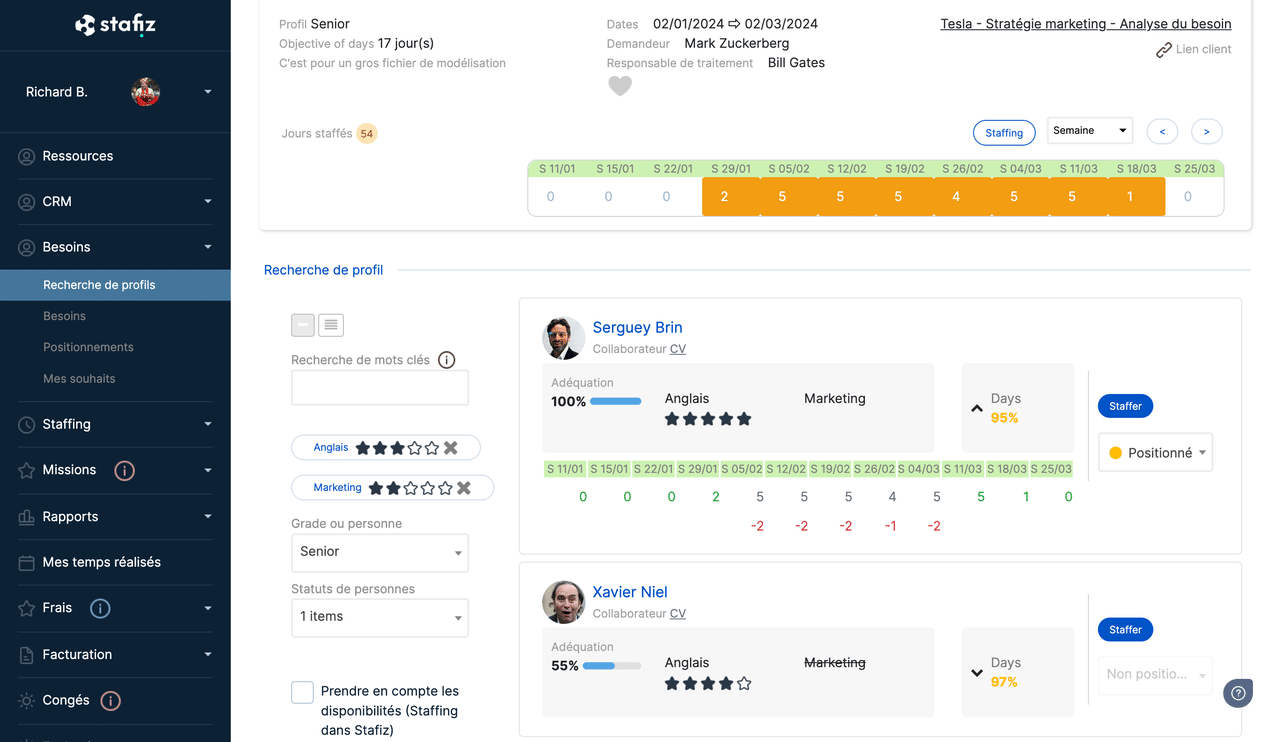Image resolution: width=1280 pixels, height=742 pixels.
Task: Click the Besoins person icon in sidebar
Action: point(27,247)
